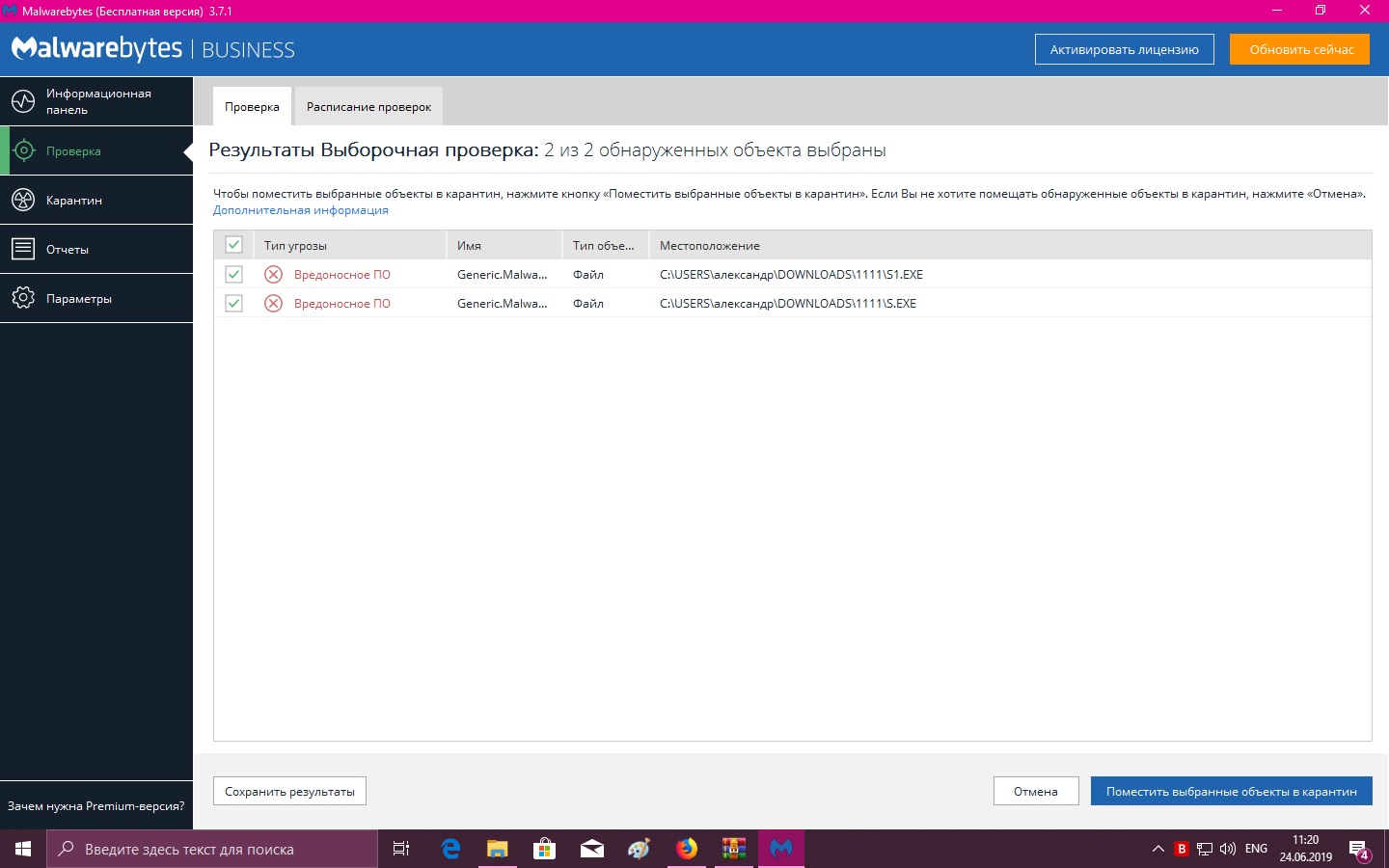Open the Windows notification center icon
1389x868 pixels.
click(1360, 850)
